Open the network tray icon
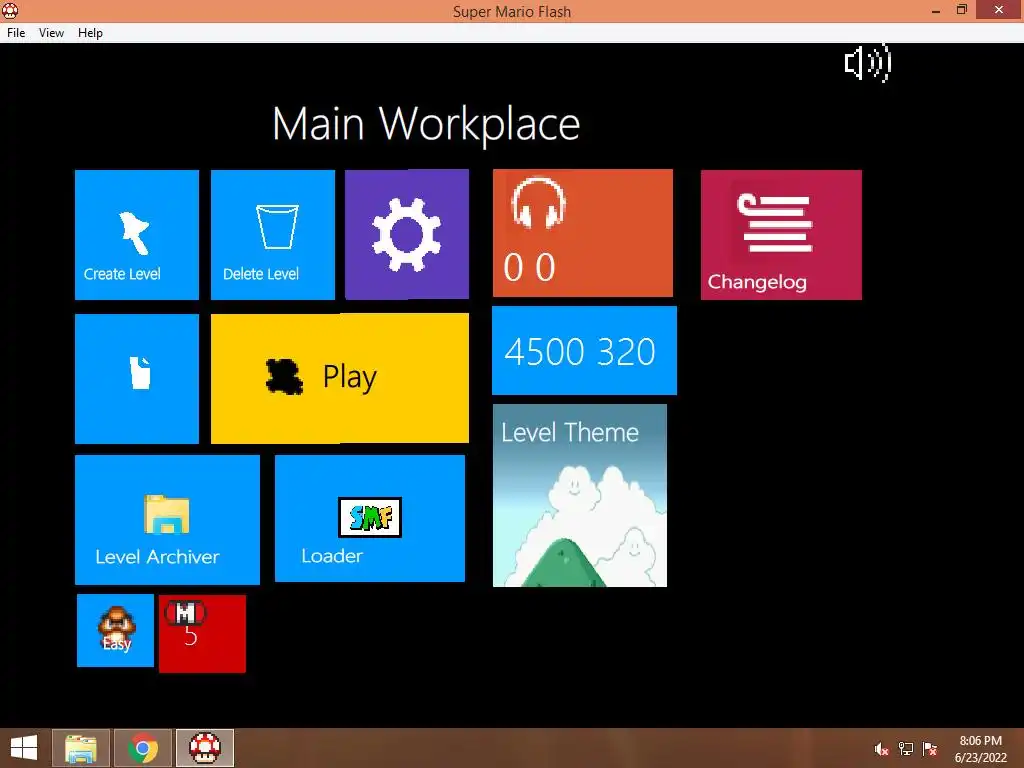The height and width of the screenshot is (768, 1024). click(x=906, y=749)
